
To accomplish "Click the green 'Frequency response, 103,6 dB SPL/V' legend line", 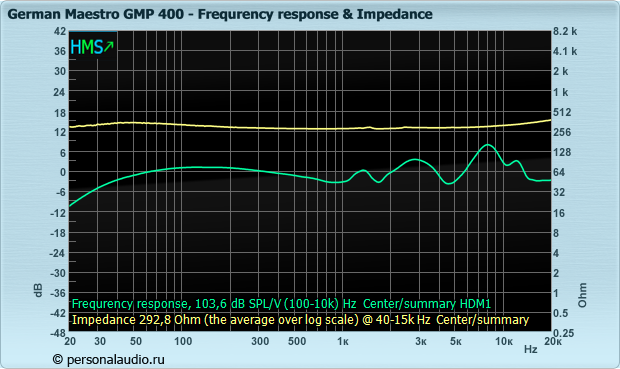I will click(281, 304).
